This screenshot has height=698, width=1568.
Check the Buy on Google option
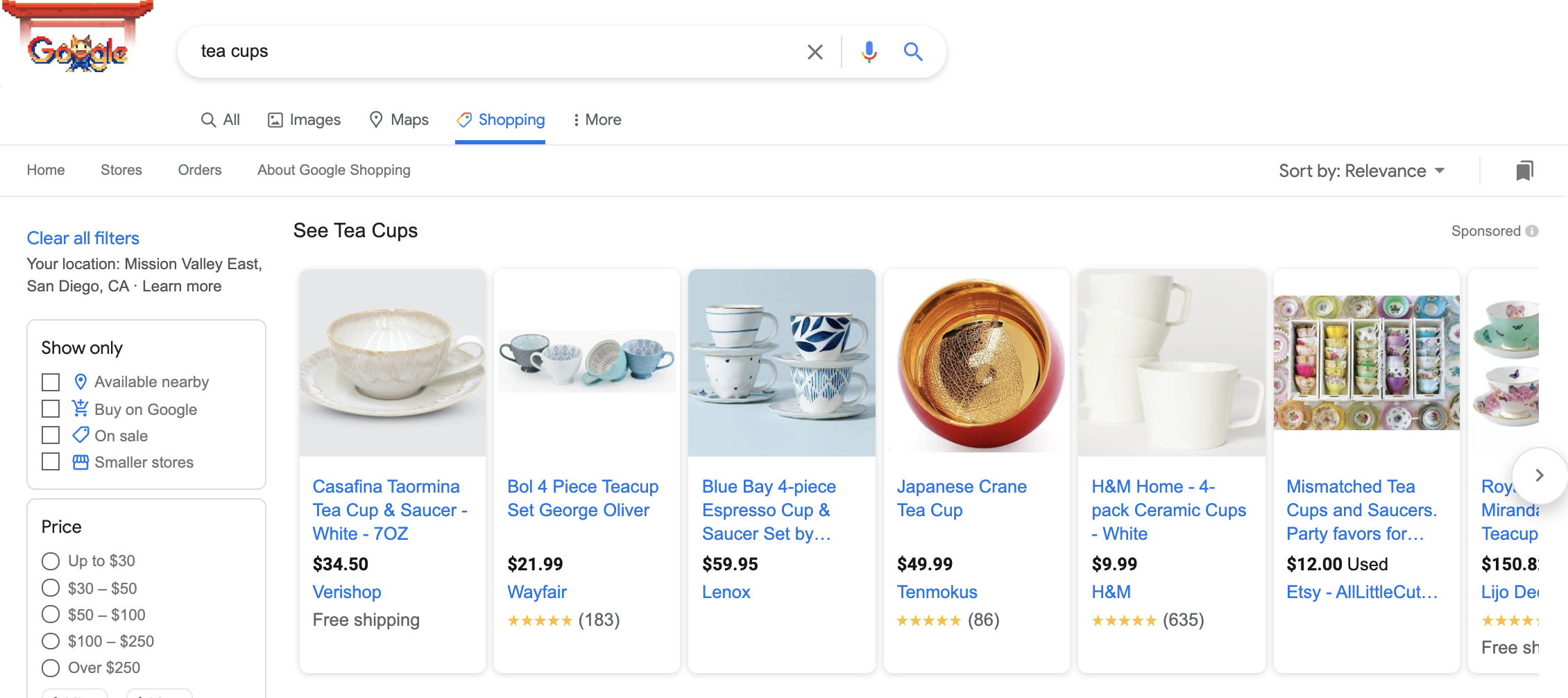point(50,409)
